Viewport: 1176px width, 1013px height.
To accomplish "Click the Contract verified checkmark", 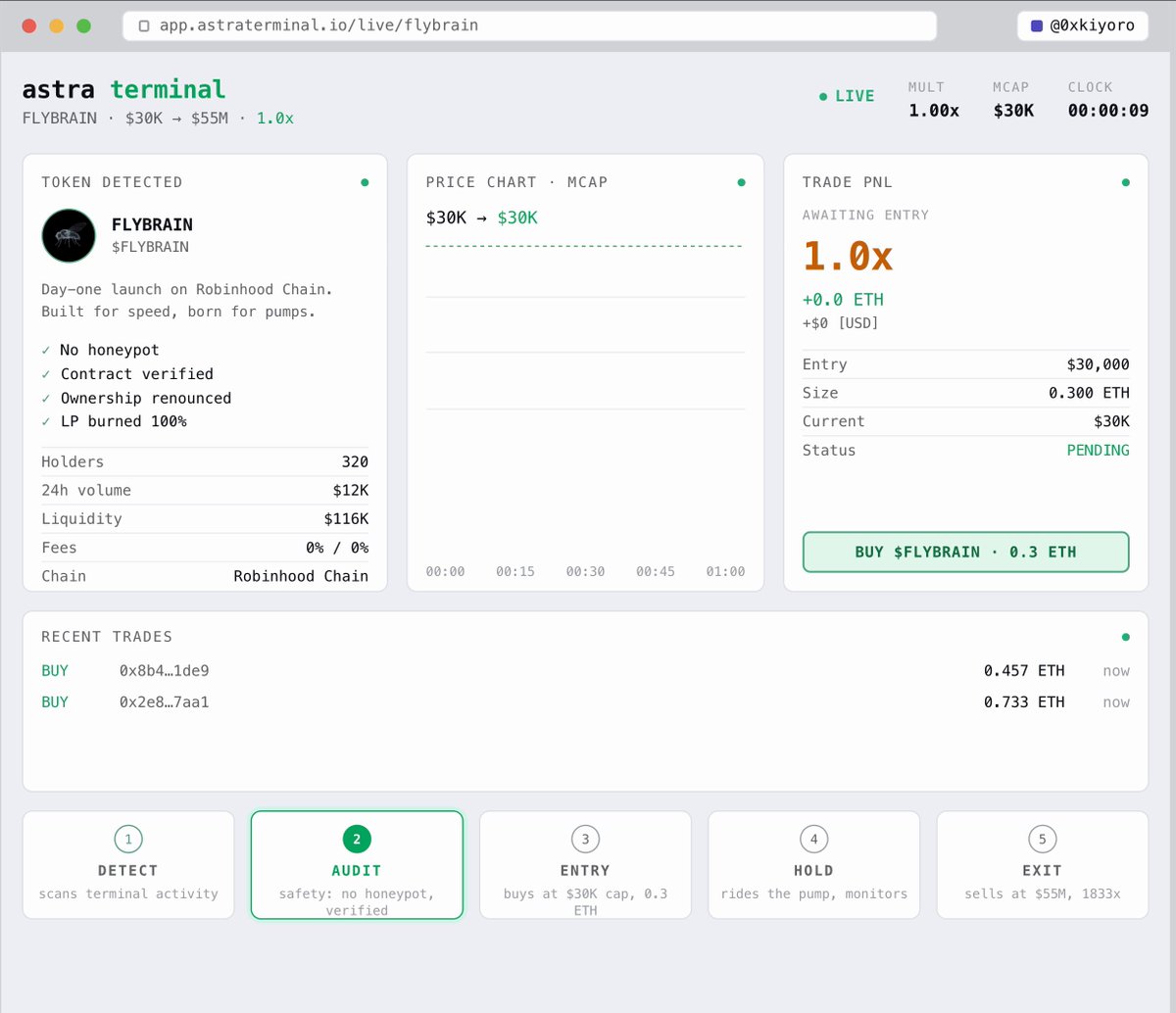I will [46, 374].
